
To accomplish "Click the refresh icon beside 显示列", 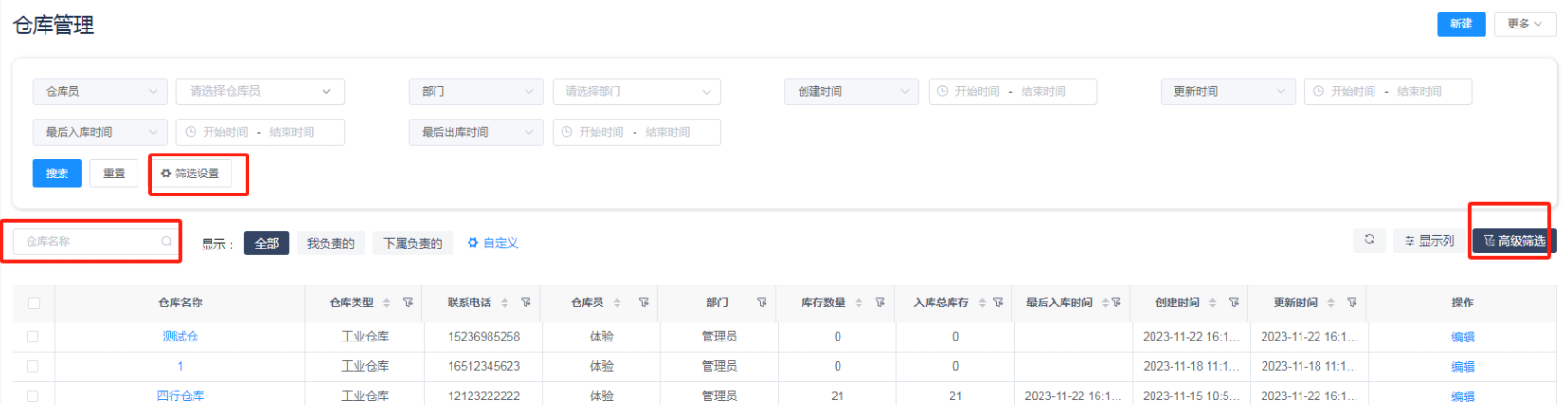I will click(x=1369, y=240).
